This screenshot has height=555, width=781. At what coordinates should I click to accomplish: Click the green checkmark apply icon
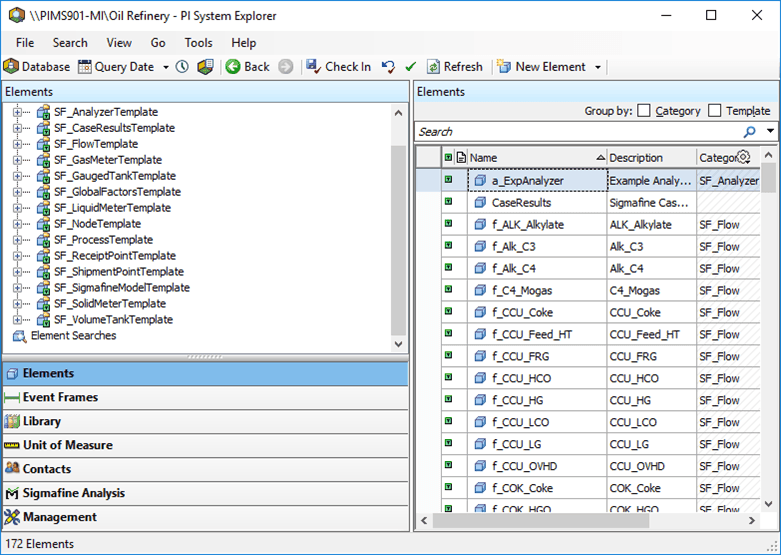410,67
